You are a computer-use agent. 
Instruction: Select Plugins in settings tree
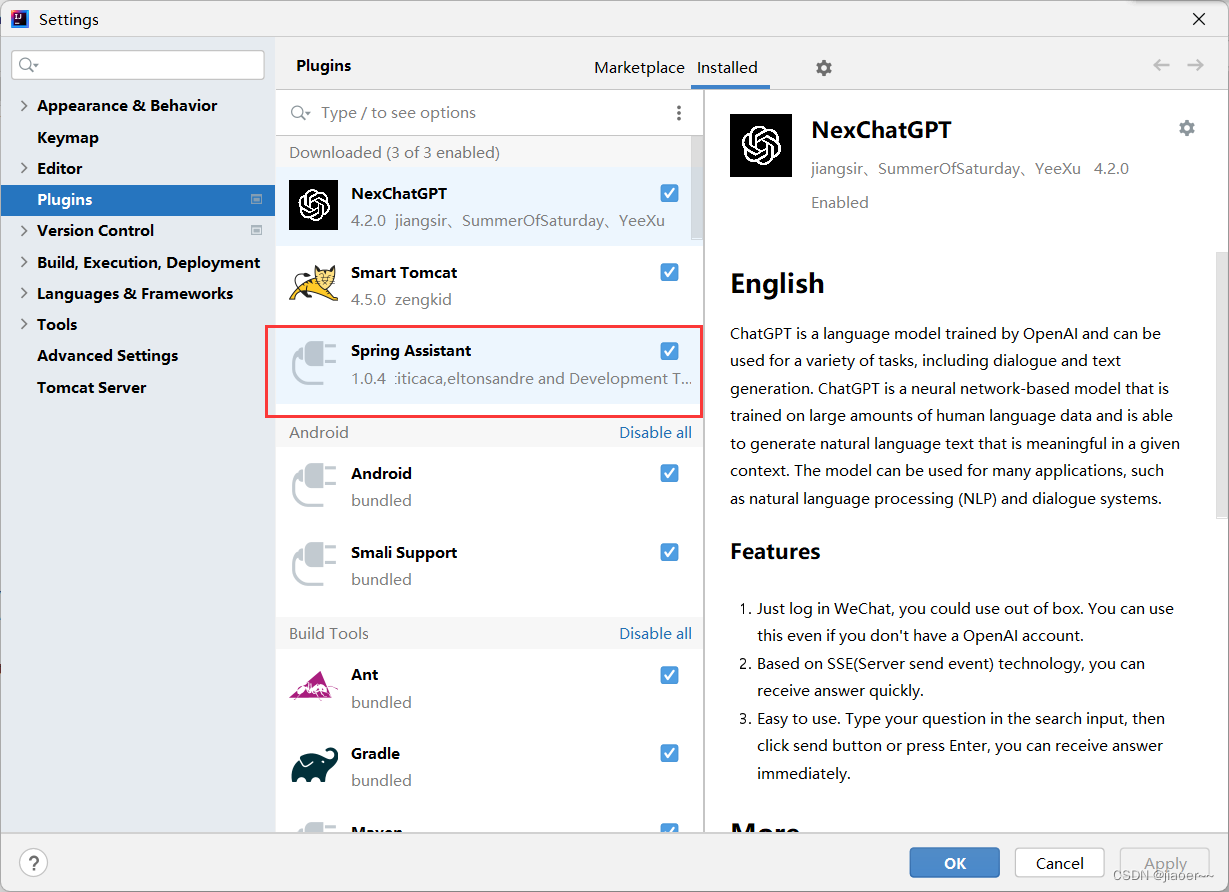point(138,199)
